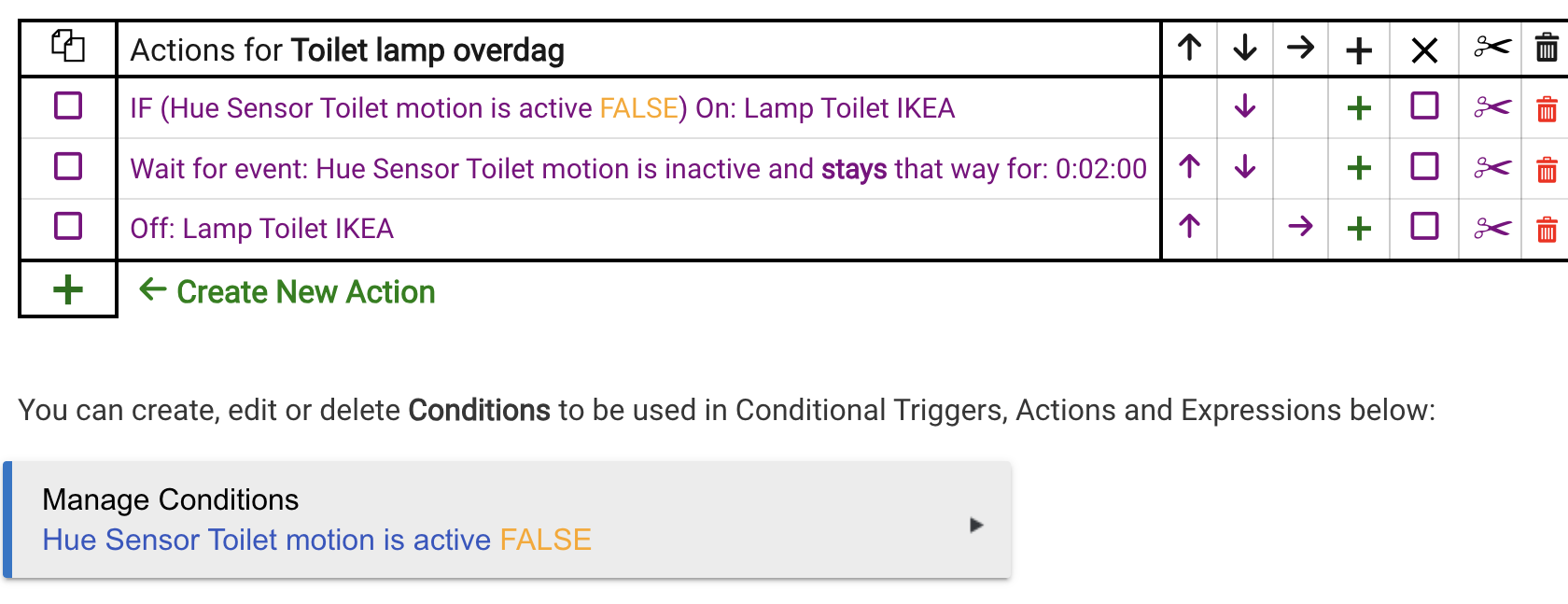Image resolution: width=1568 pixels, height=604 pixels.
Task: Edit the Wait for event action link
Action: (638, 169)
